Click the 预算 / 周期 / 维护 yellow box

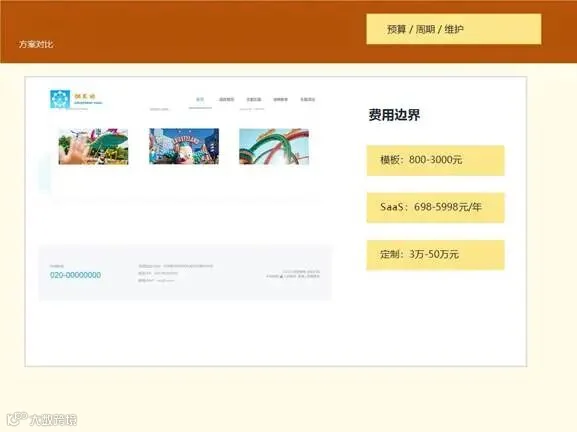coord(454,29)
